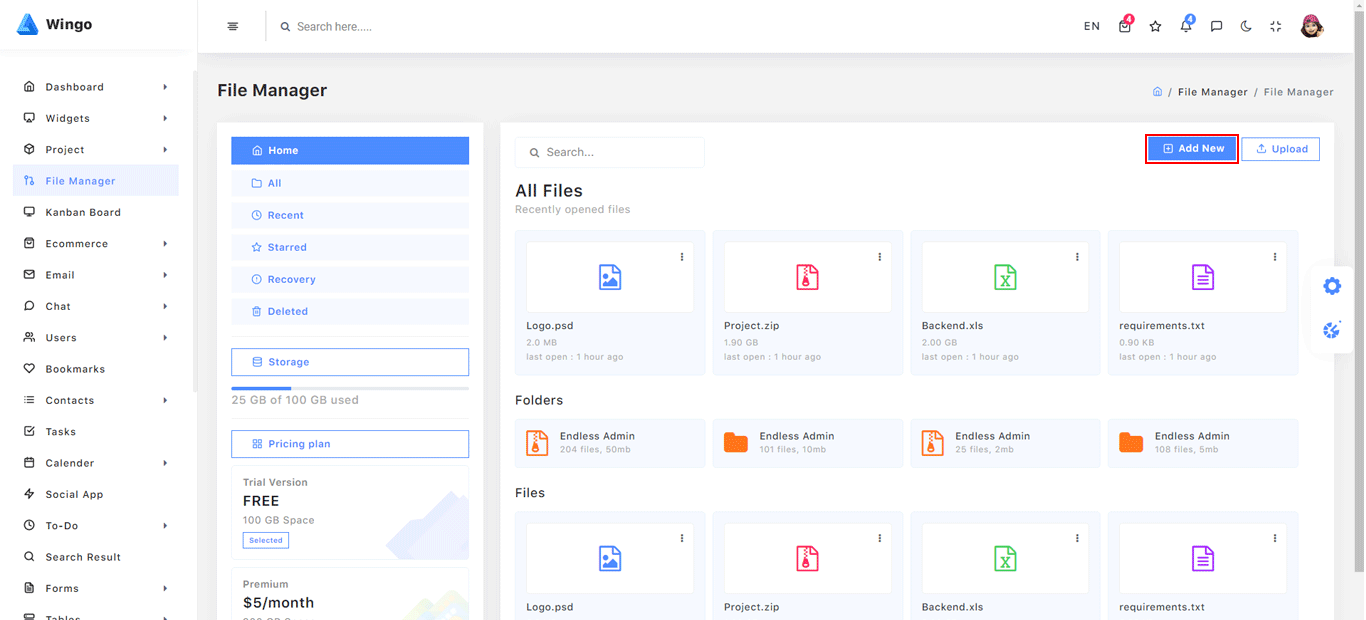Open three-dot menu on Logo.psd card
This screenshot has height=620, width=1366.
click(682, 257)
